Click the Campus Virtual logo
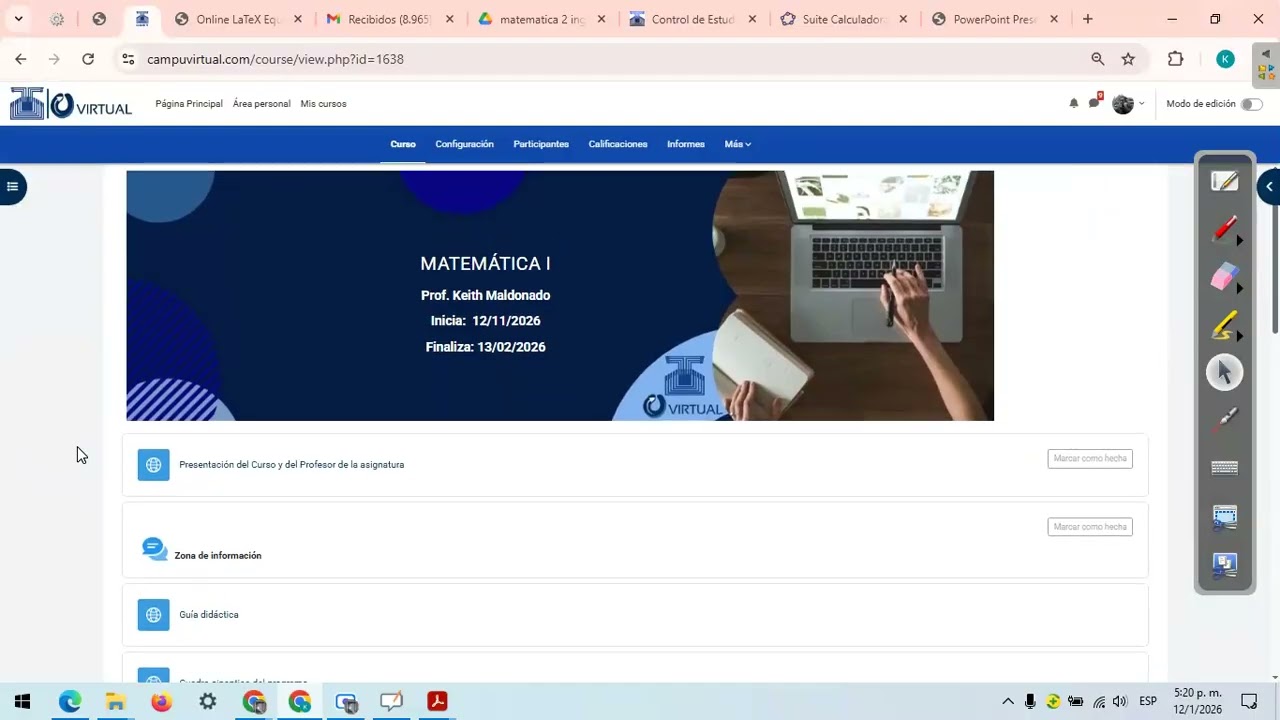 tap(71, 104)
